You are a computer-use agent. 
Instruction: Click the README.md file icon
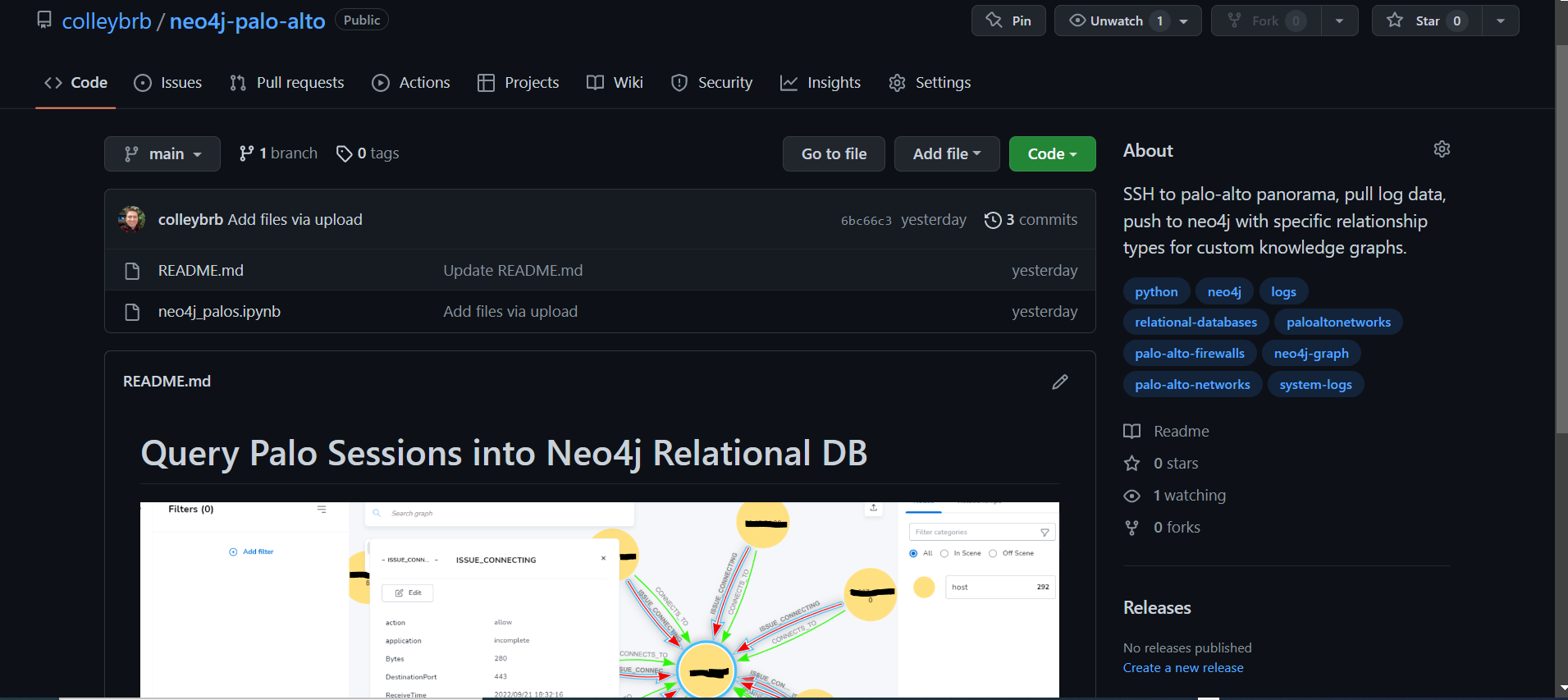(x=132, y=271)
